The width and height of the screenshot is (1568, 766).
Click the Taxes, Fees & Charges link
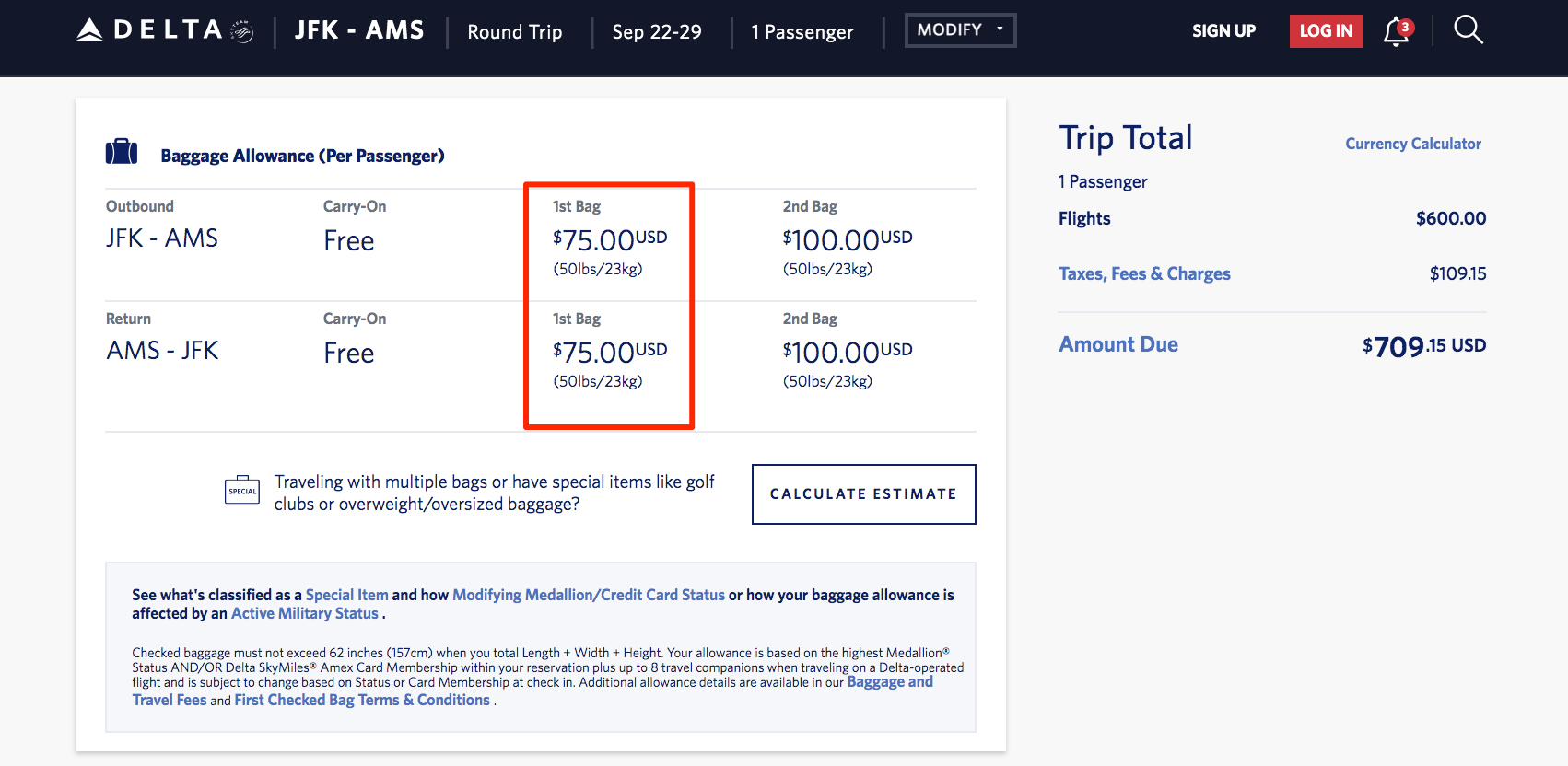point(1144,273)
